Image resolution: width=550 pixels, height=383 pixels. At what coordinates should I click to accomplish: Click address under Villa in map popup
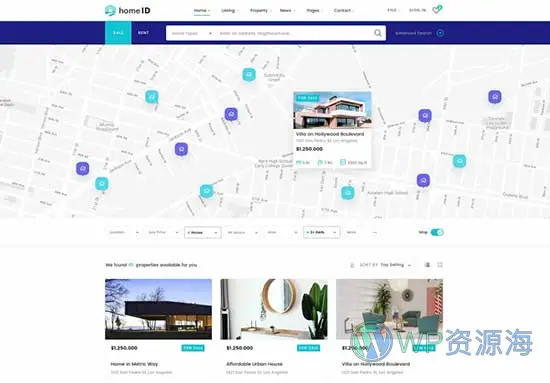[x=327, y=141]
